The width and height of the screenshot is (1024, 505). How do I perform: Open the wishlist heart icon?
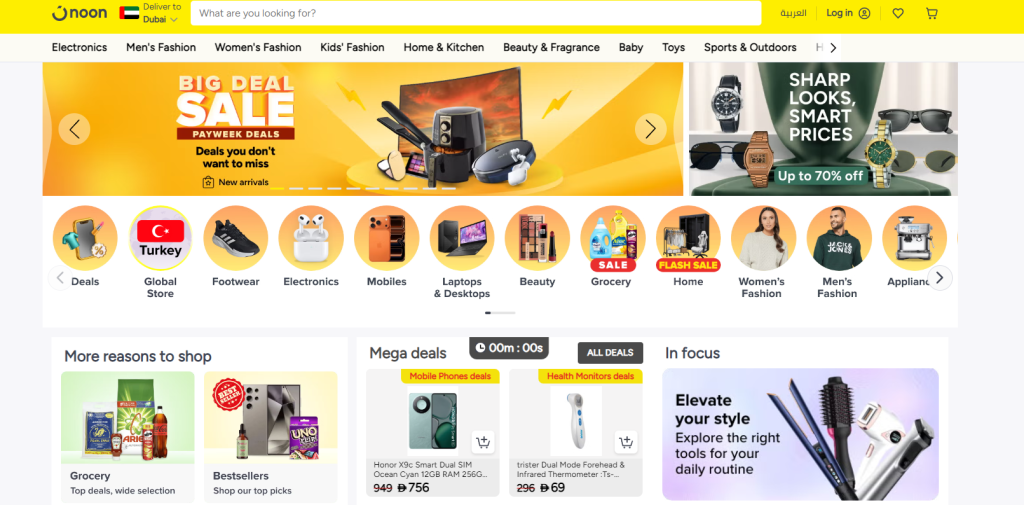click(x=898, y=13)
